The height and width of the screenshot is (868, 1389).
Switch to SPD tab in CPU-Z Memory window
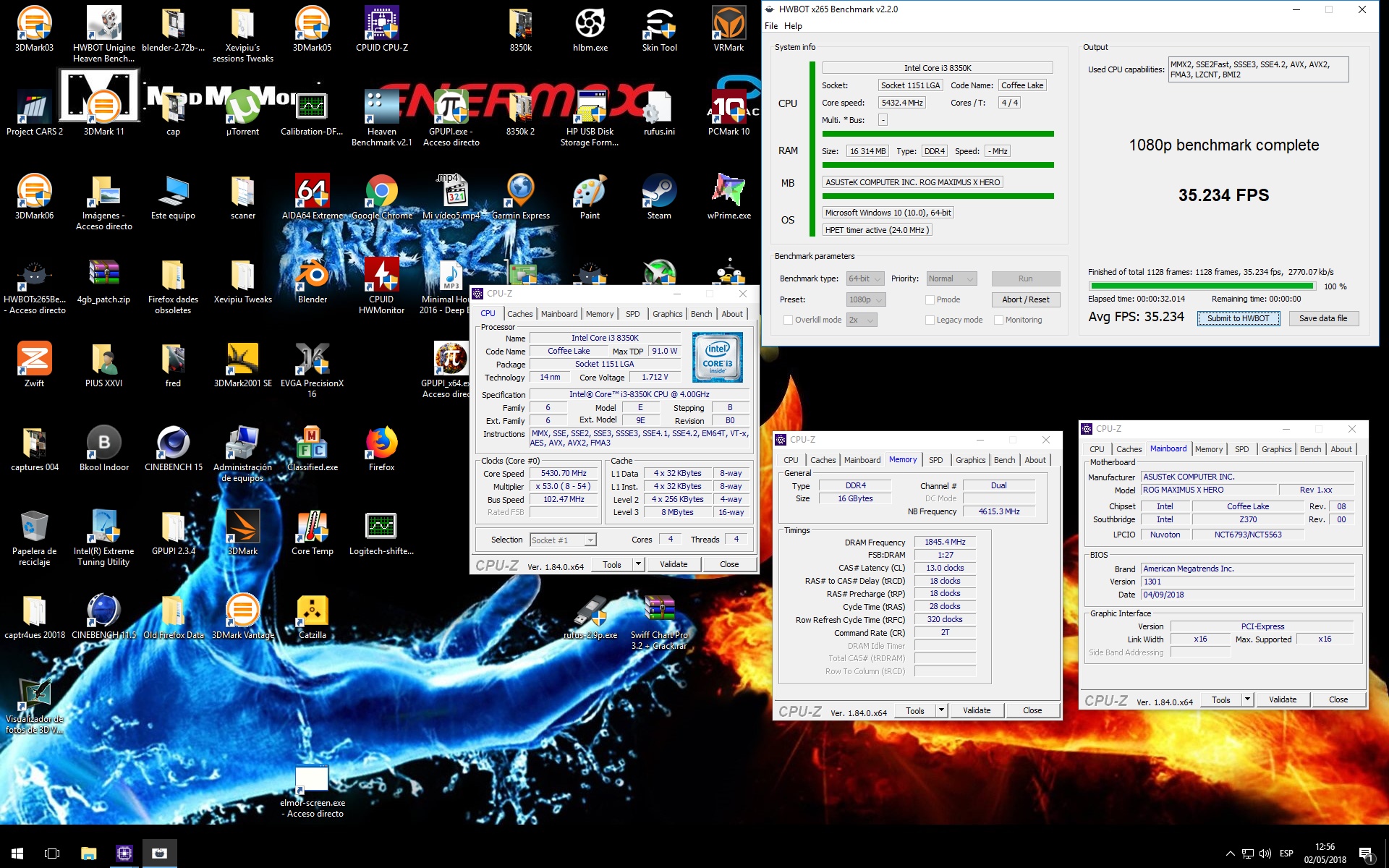[935, 460]
